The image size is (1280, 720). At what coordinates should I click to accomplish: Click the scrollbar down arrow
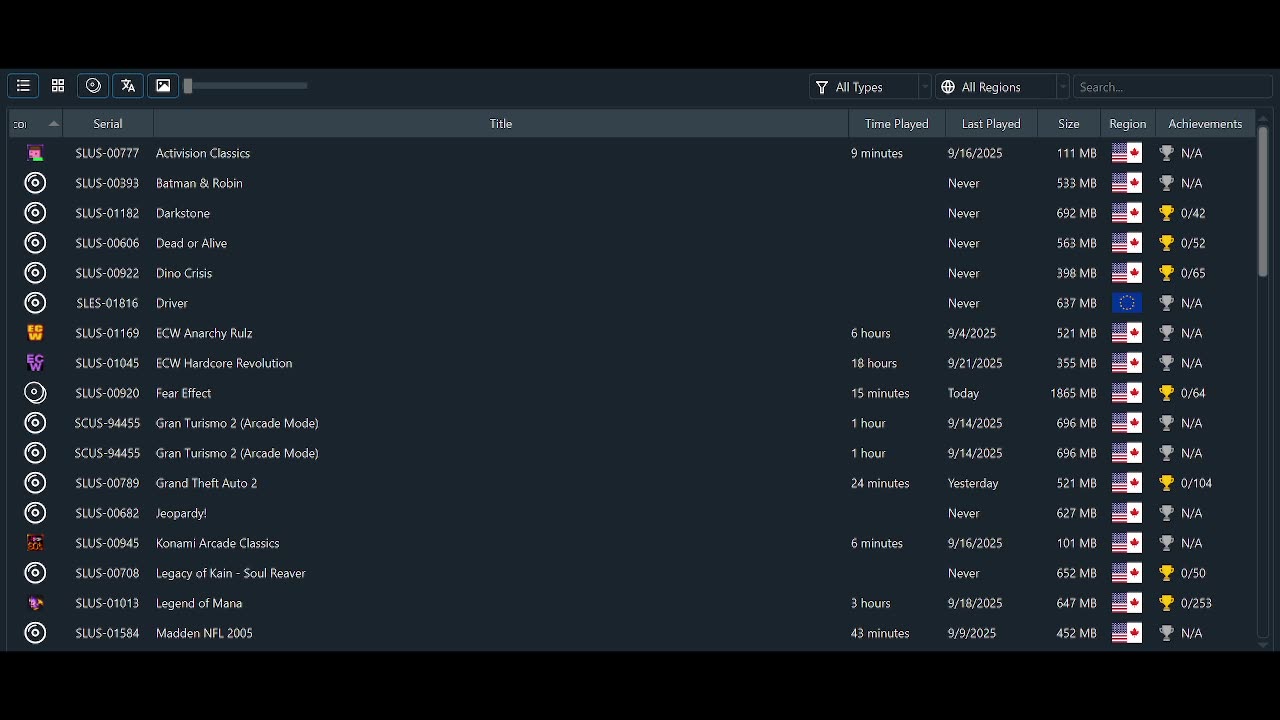pyautogui.click(x=1263, y=645)
